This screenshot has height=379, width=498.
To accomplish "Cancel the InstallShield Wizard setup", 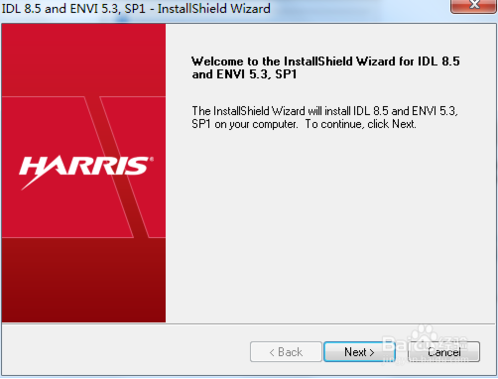I will point(444,352).
